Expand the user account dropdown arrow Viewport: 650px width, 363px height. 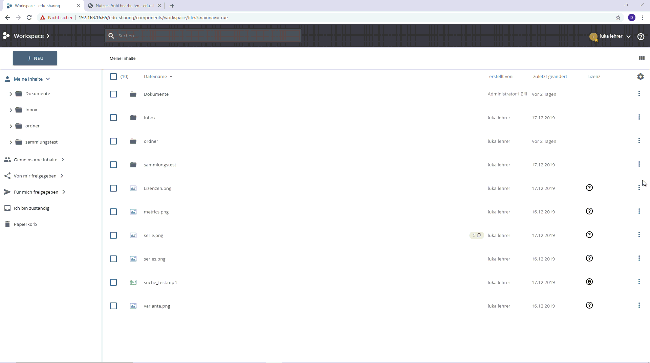(628, 36)
